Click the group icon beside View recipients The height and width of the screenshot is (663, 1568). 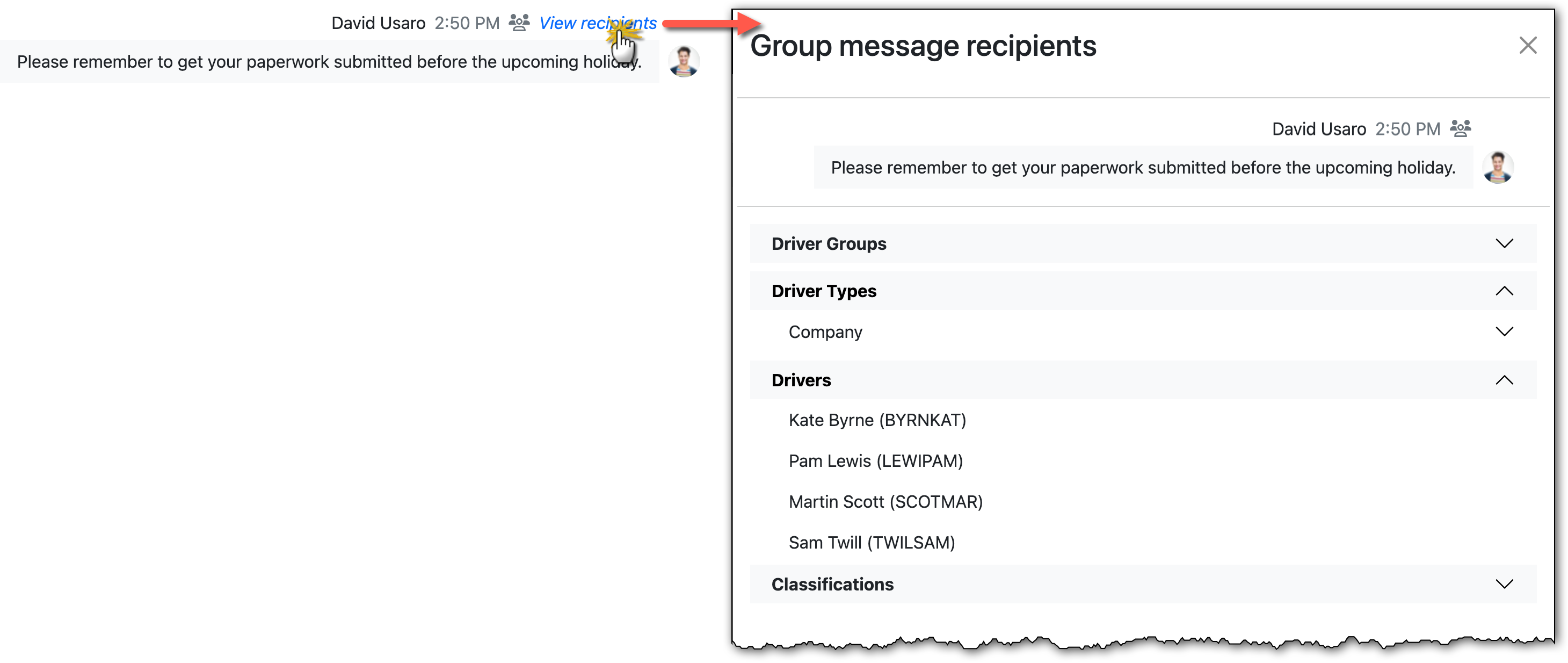[x=519, y=23]
